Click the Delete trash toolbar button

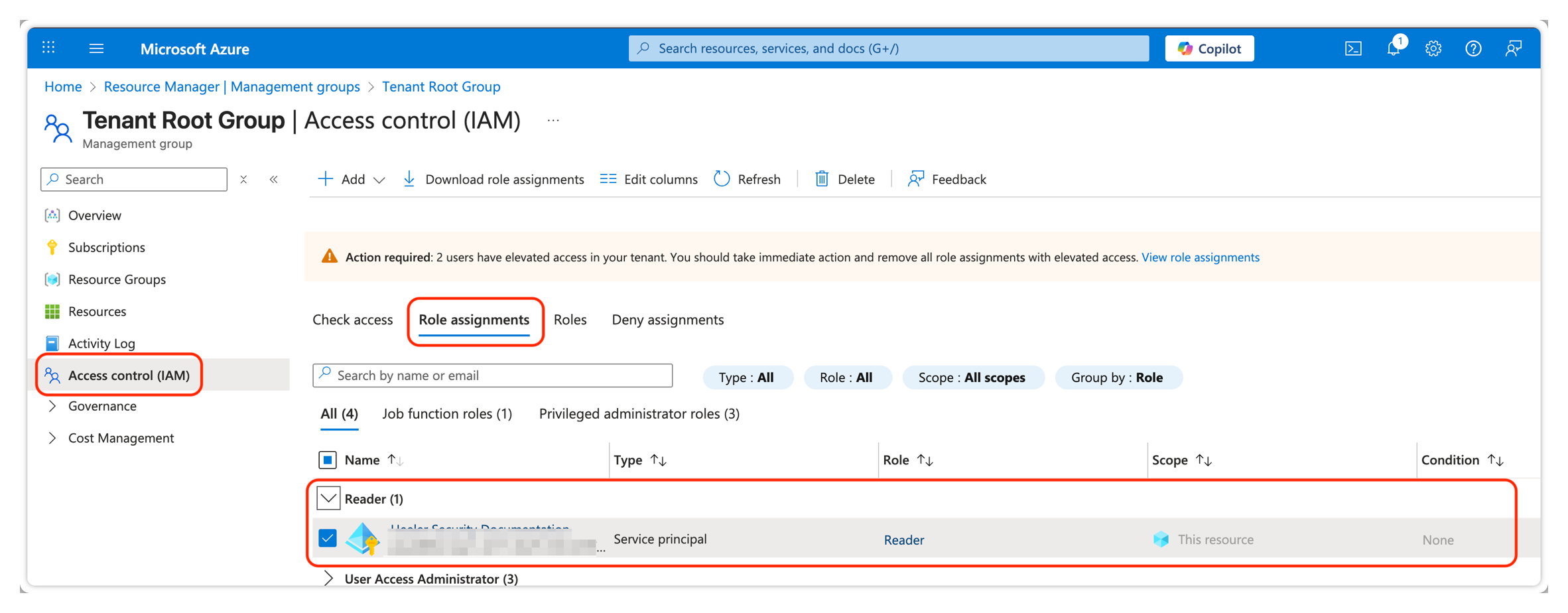pyautogui.click(x=844, y=179)
